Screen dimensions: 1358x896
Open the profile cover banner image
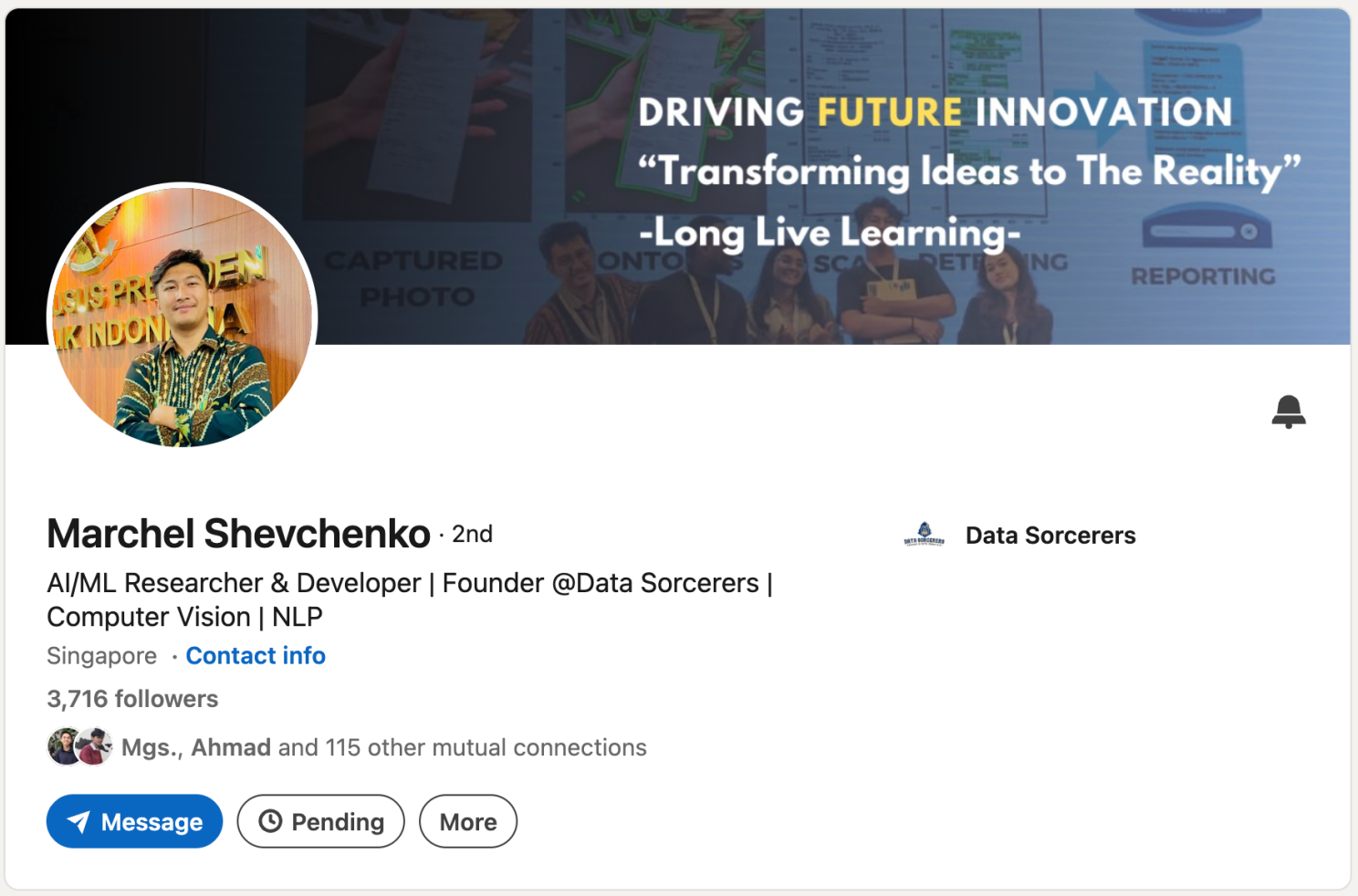click(678, 177)
